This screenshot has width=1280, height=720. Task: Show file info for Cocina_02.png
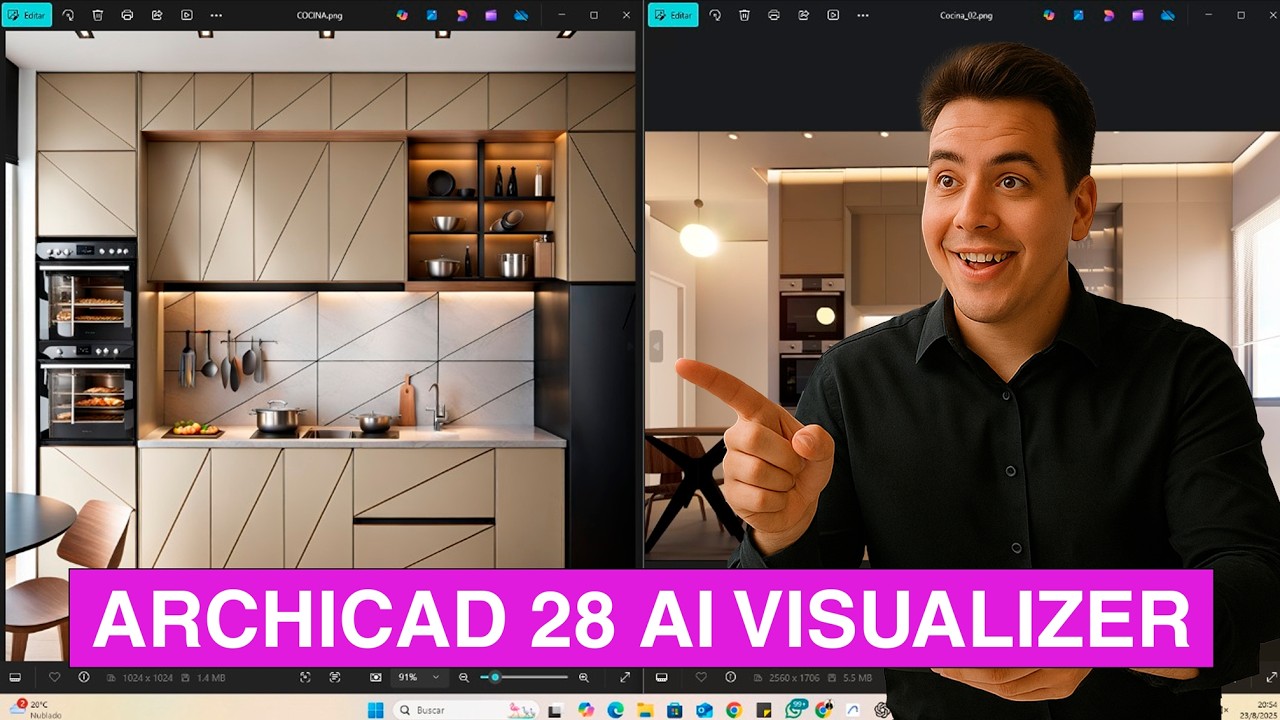(731, 677)
